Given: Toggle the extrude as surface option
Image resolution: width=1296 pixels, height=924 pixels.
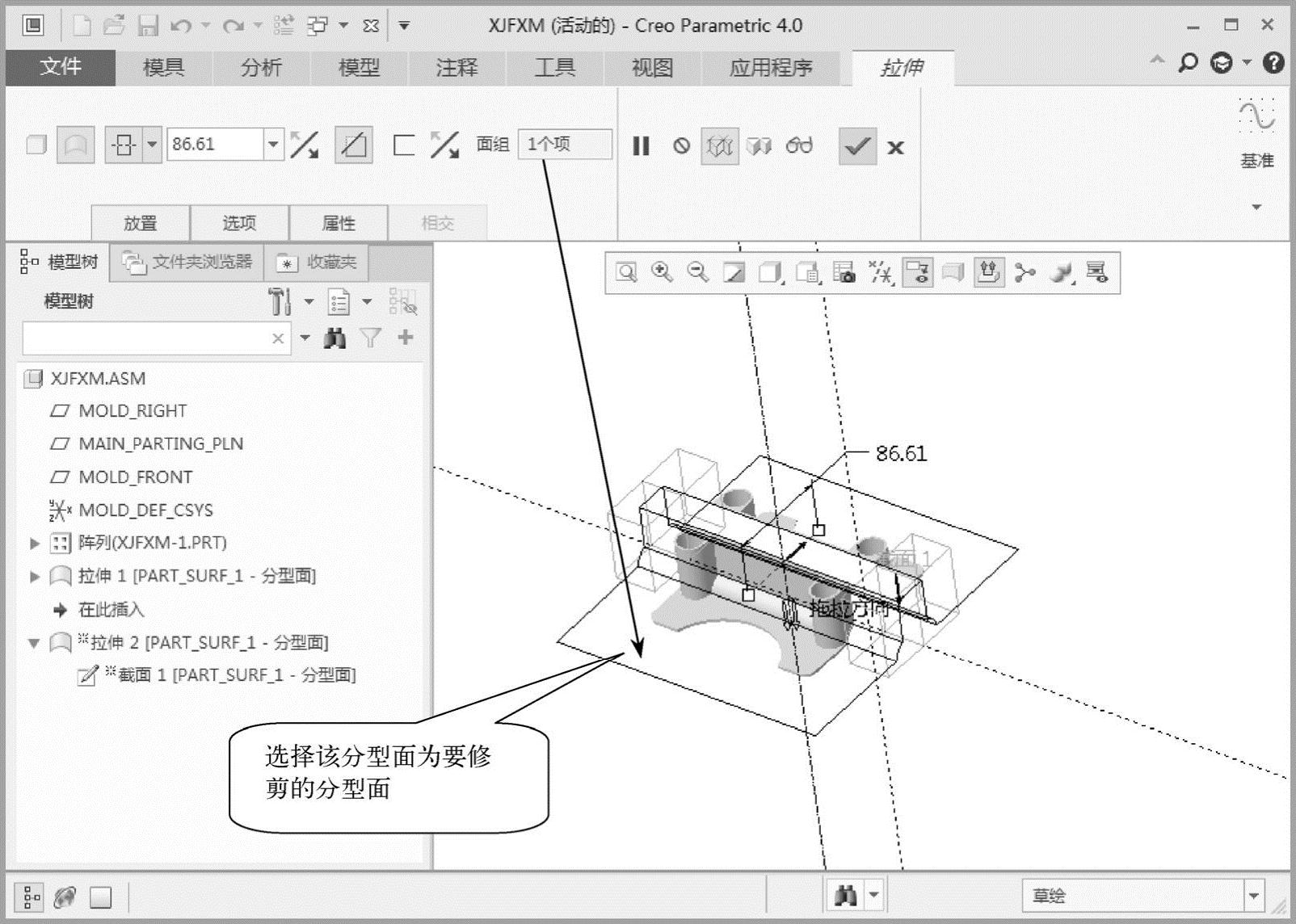Looking at the screenshot, I should point(75,145).
